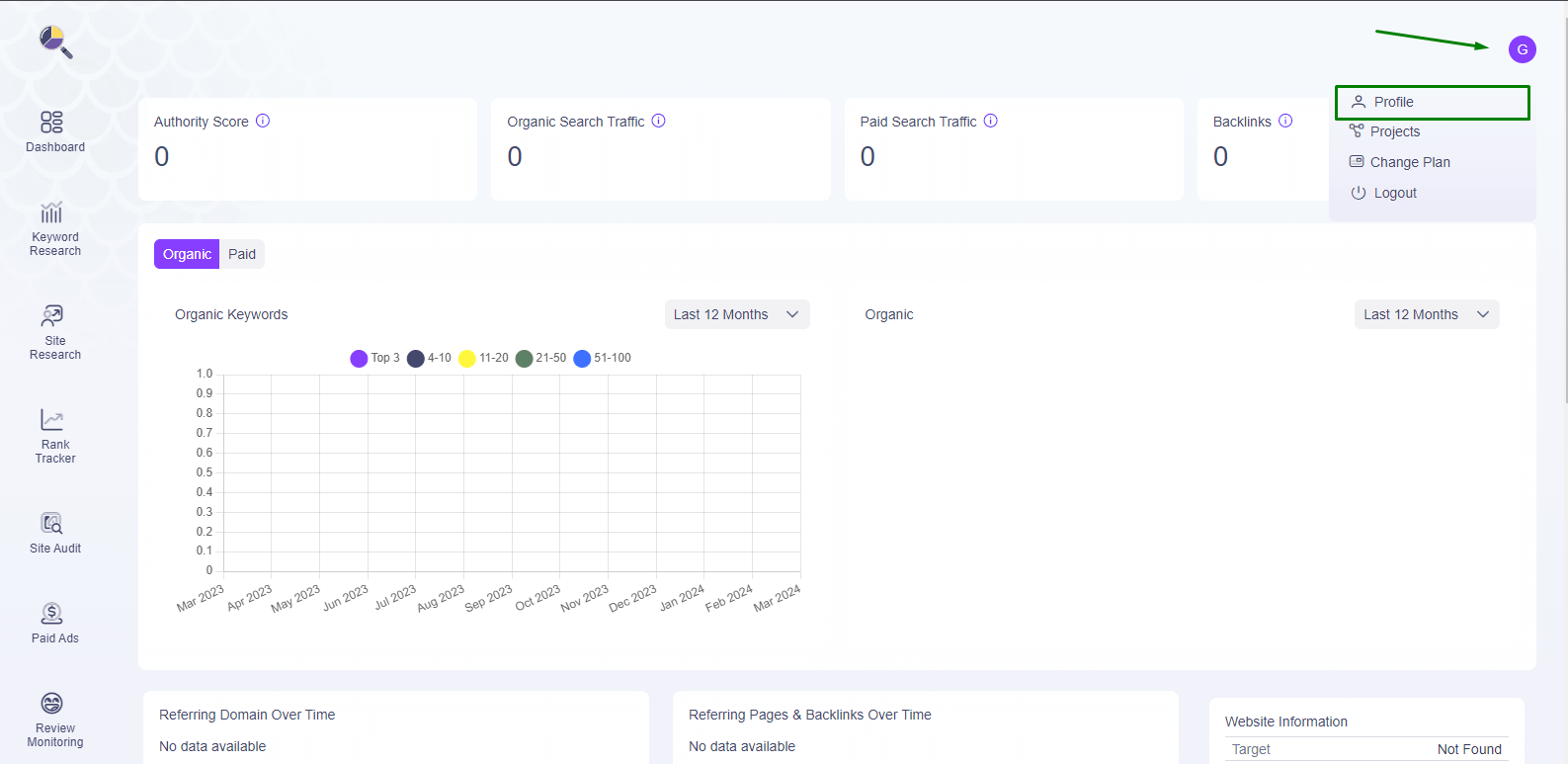Open Change Plan from user menu

1409,162
